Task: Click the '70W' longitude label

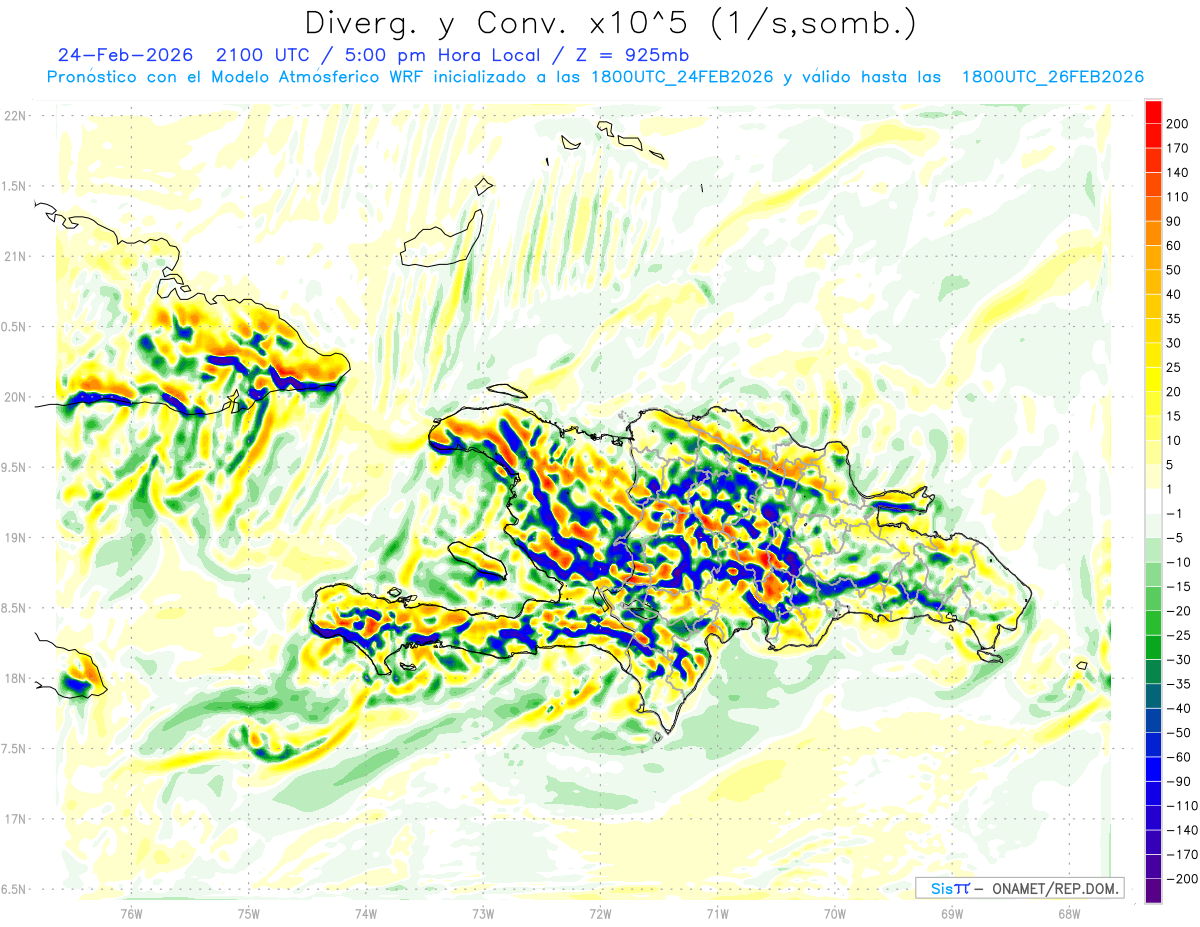Action: pyautogui.click(x=834, y=912)
